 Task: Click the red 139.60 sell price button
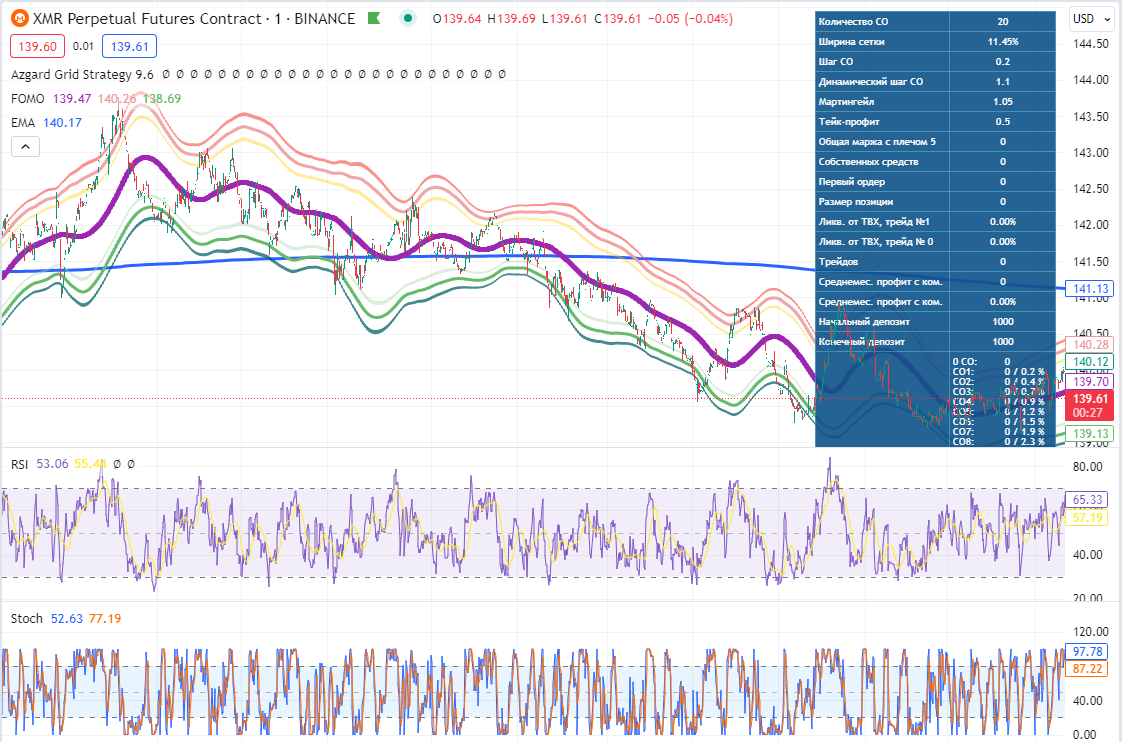click(38, 46)
